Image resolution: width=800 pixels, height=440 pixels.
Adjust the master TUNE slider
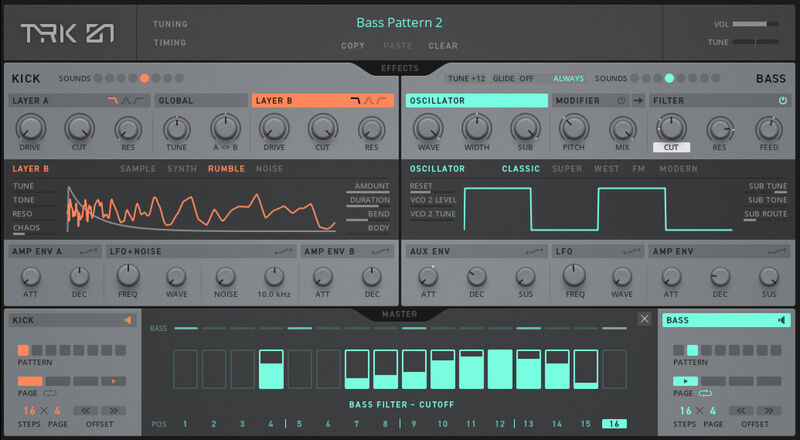[x=756, y=42]
